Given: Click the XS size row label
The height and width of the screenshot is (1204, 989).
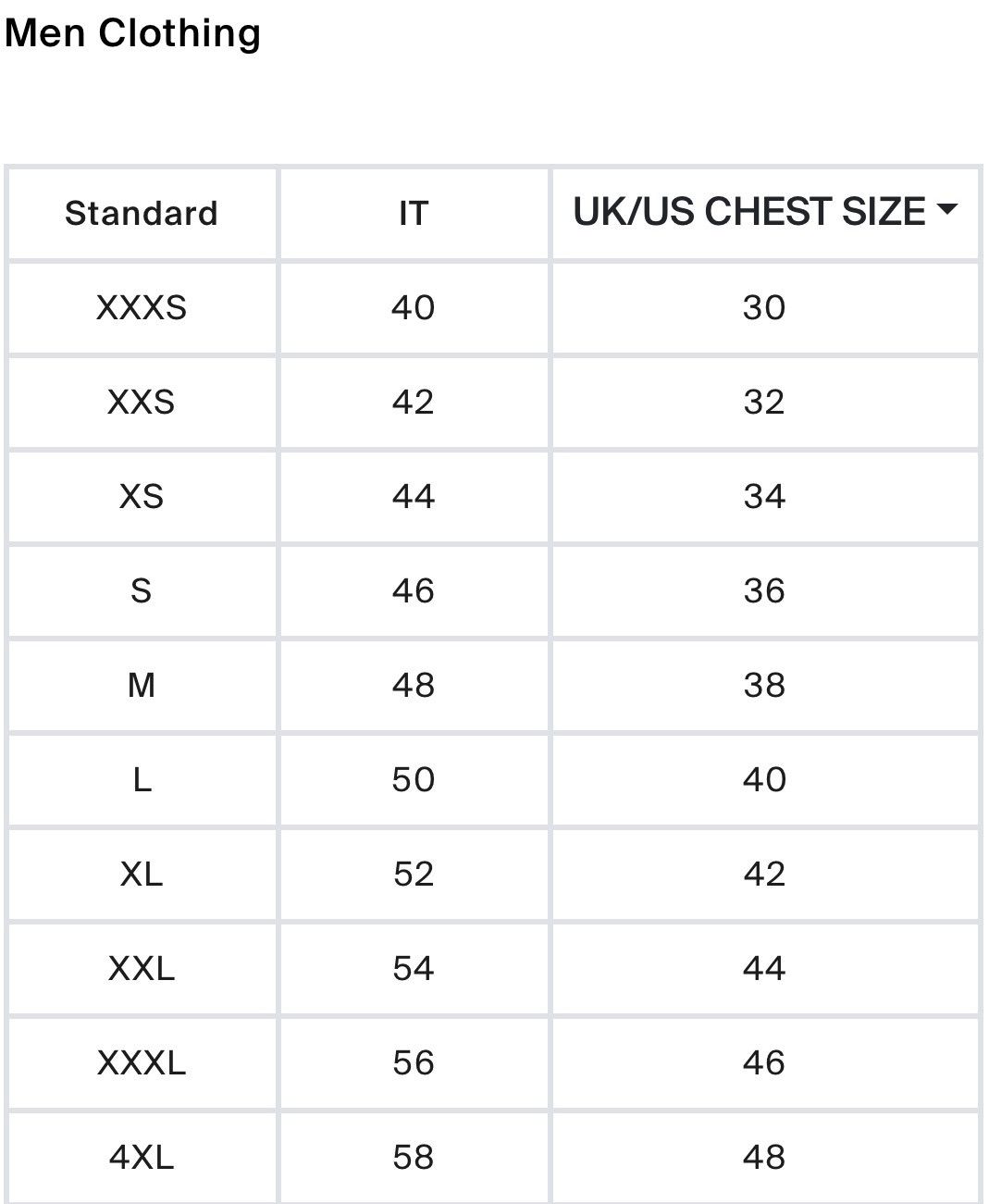Looking at the screenshot, I should pyautogui.click(x=142, y=496).
